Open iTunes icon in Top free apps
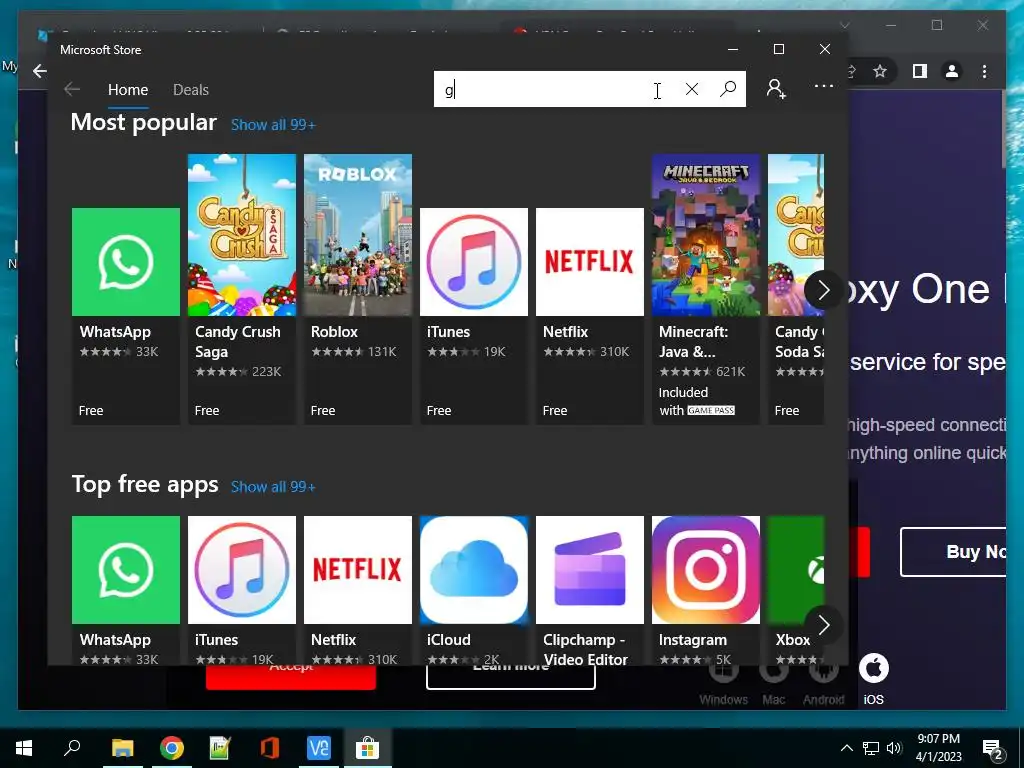The height and width of the screenshot is (768, 1024). [x=242, y=570]
